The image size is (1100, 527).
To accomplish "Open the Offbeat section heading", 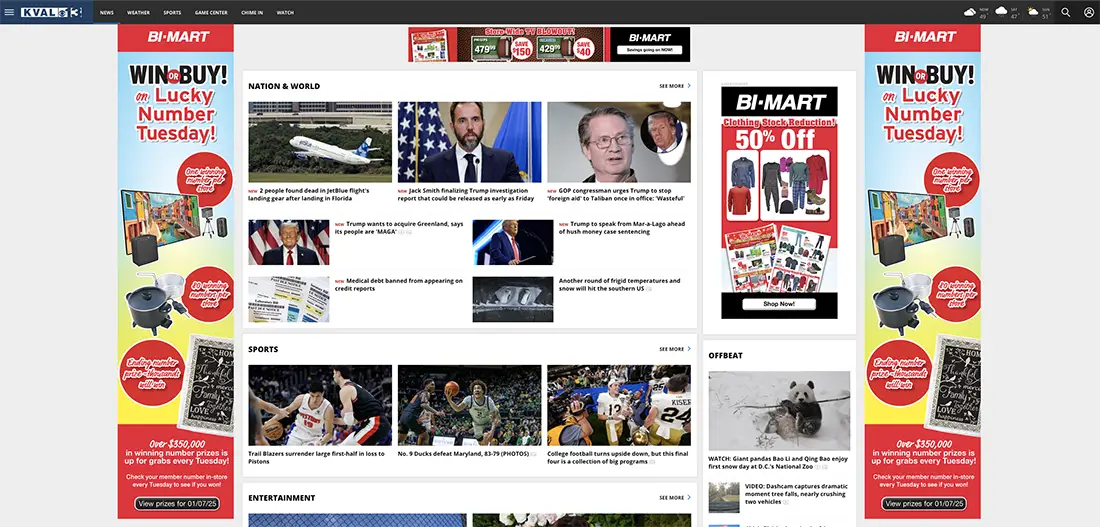I will tap(725, 355).
